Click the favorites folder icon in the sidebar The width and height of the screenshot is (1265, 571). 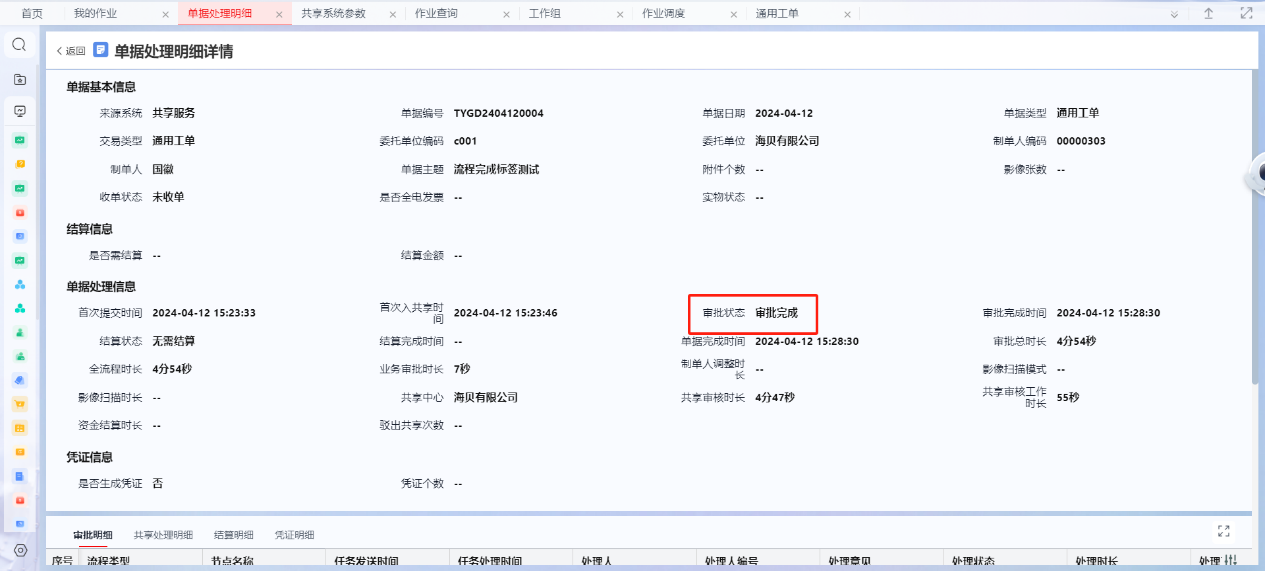point(19,79)
